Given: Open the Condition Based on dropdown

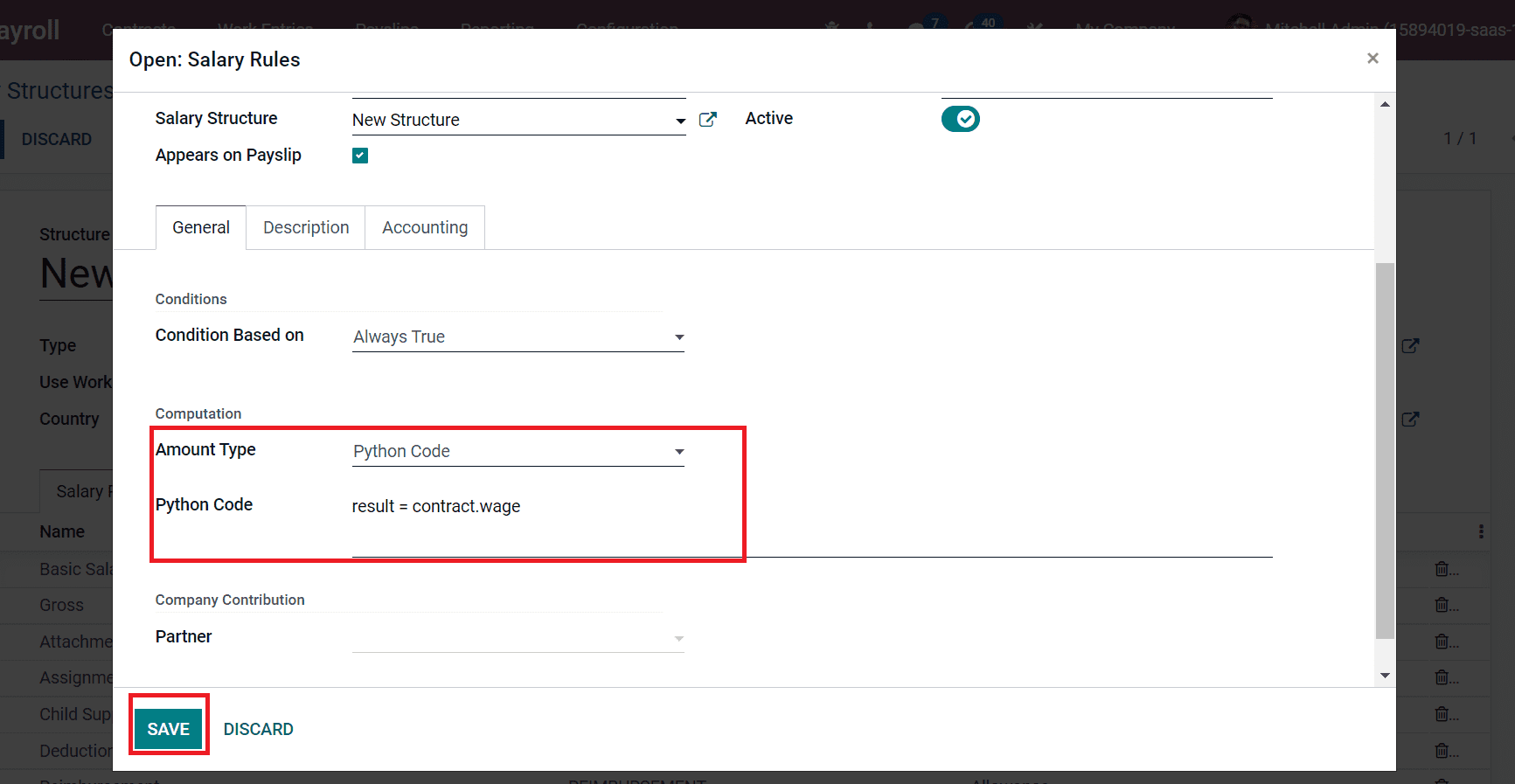Looking at the screenshot, I should 679,337.
